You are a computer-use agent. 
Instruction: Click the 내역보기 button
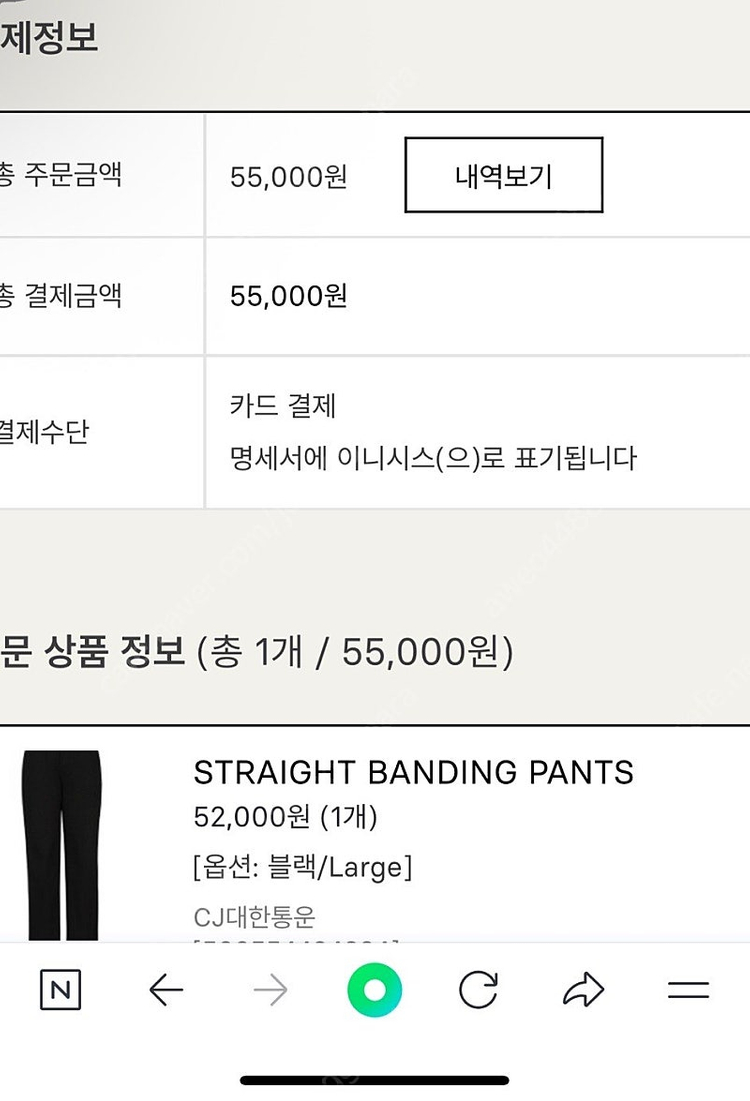pos(503,176)
